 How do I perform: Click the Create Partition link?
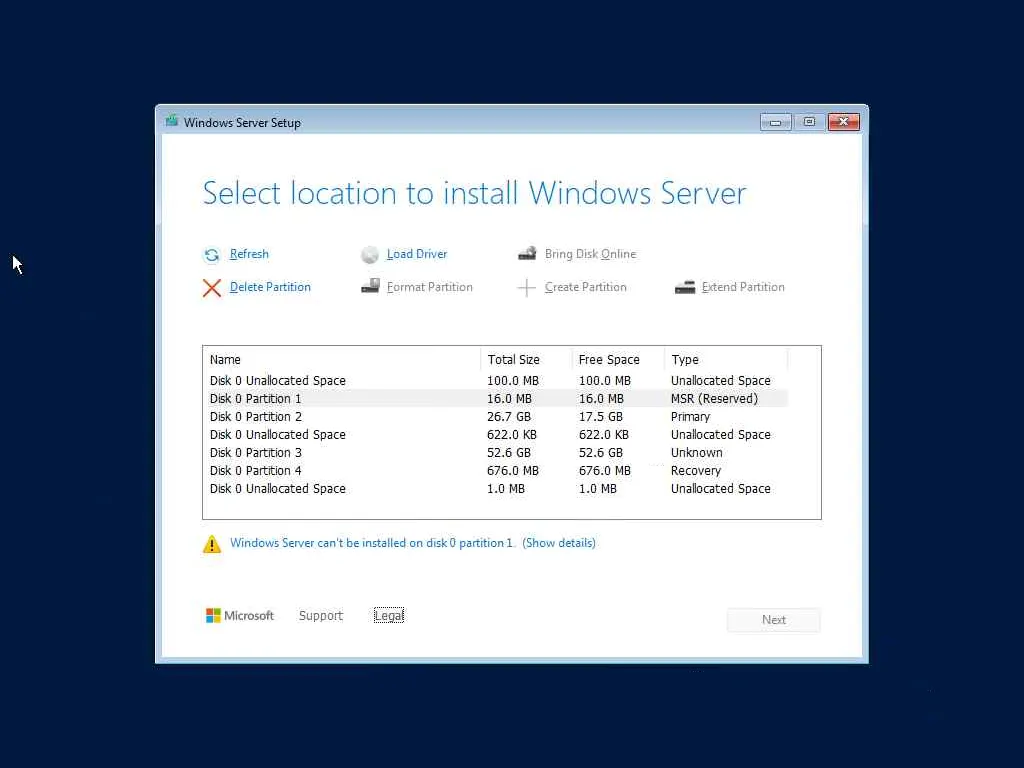(x=585, y=287)
